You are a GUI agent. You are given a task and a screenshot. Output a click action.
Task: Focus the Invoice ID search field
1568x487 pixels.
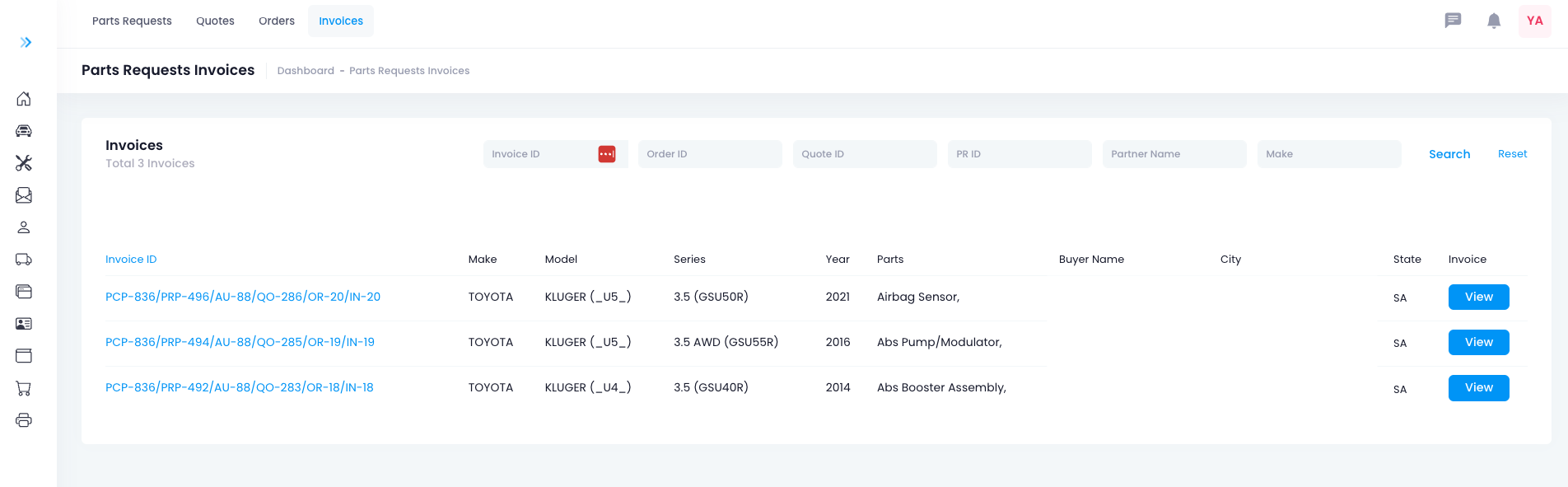(555, 154)
